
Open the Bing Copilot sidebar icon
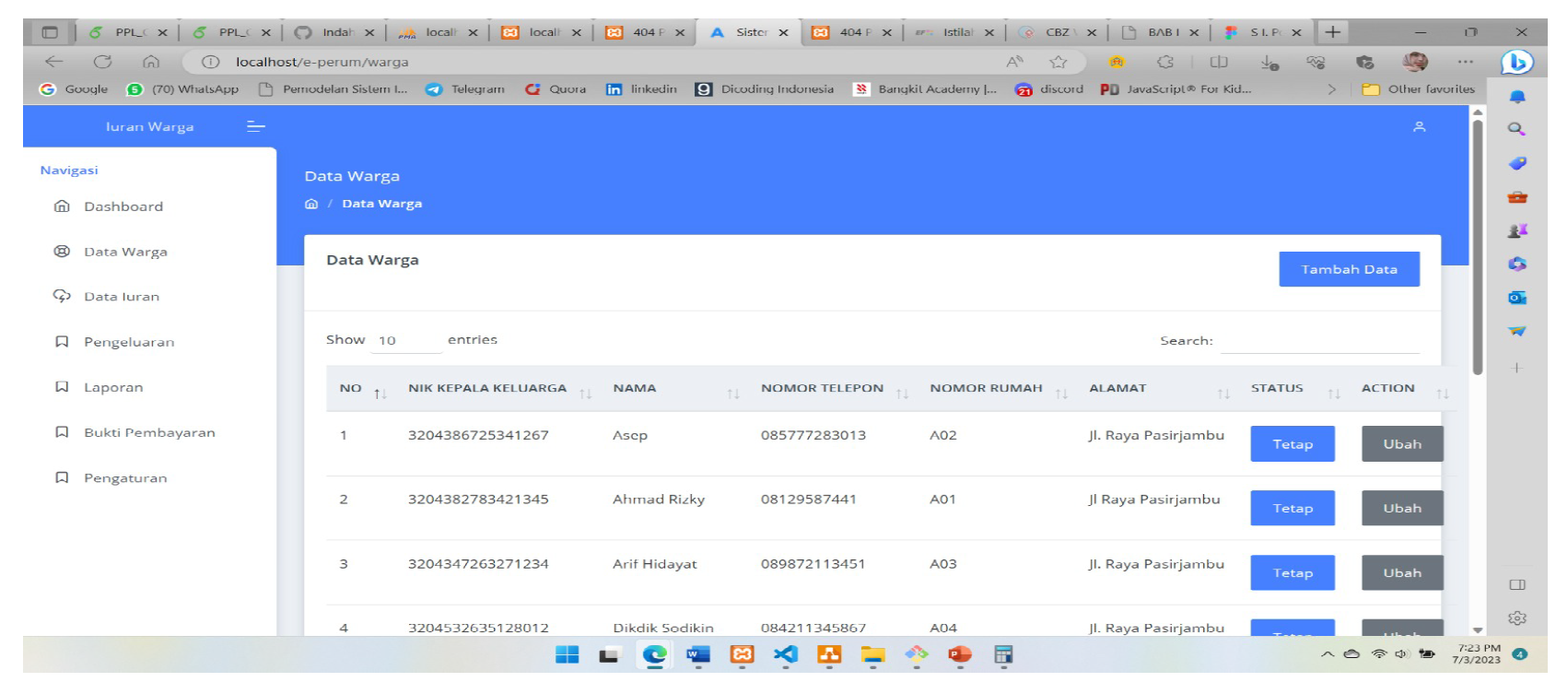click(x=1516, y=62)
